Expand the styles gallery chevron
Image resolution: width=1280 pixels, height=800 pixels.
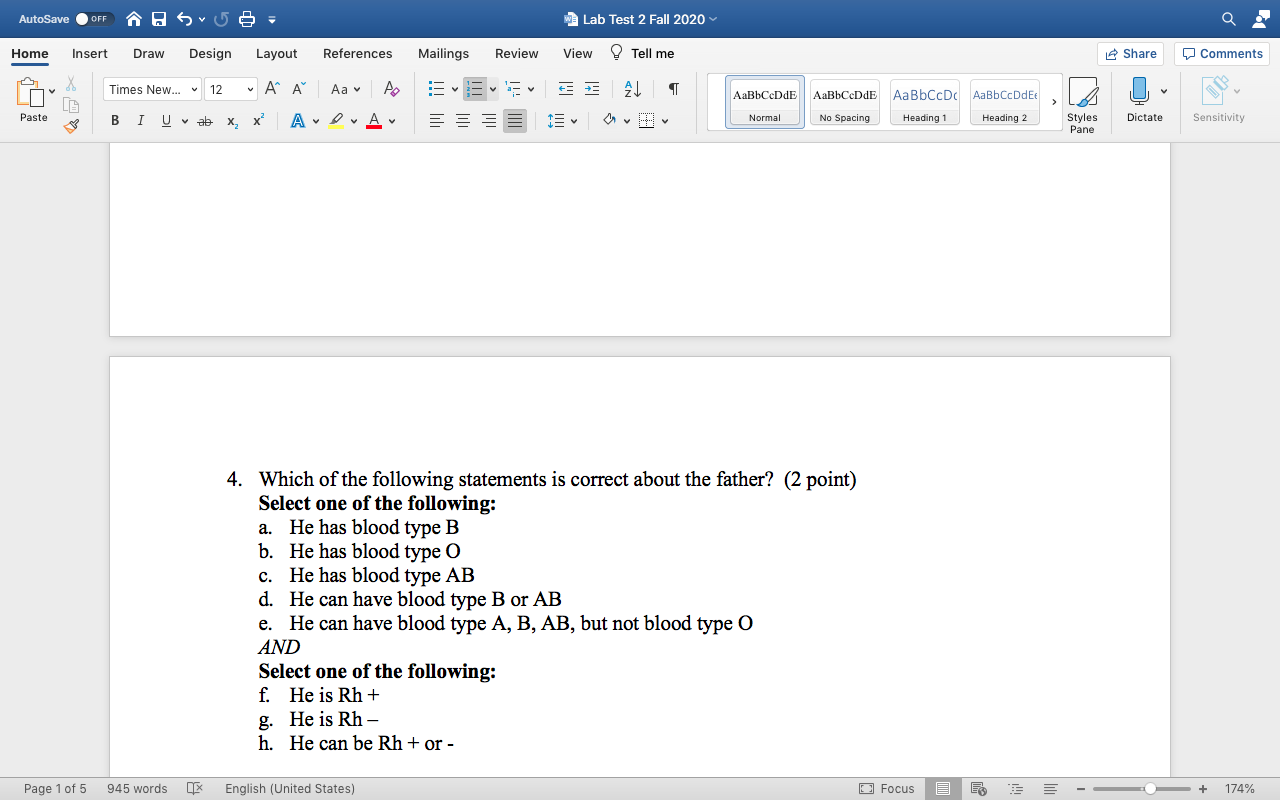point(1054,102)
